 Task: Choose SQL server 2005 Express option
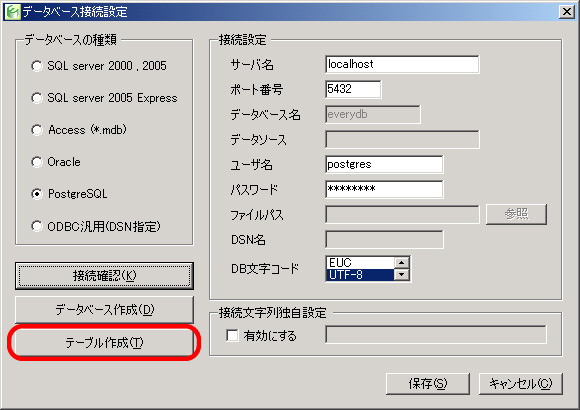[x=37, y=98]
